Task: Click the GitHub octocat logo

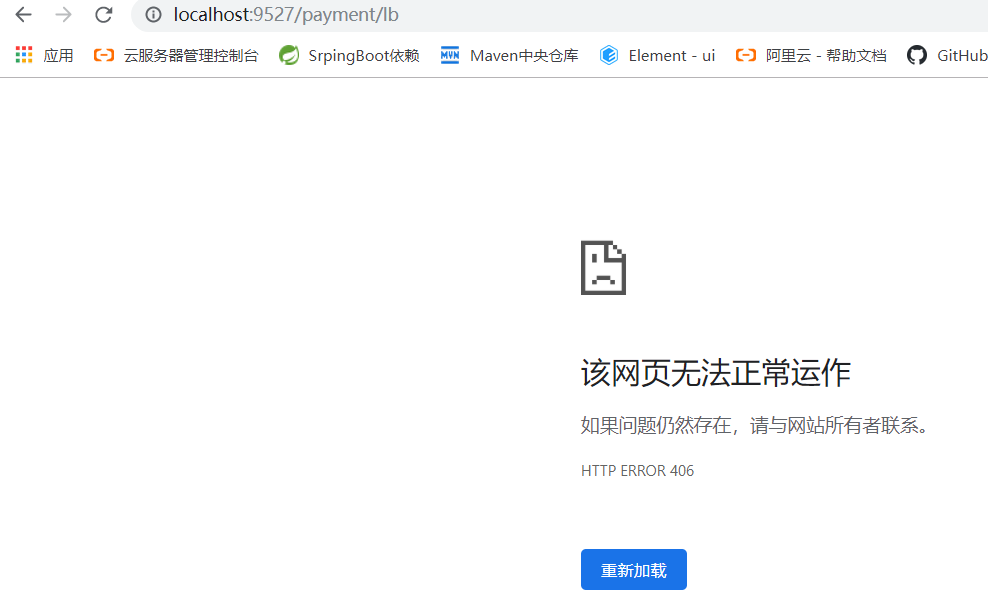Action: click(916, 55)
